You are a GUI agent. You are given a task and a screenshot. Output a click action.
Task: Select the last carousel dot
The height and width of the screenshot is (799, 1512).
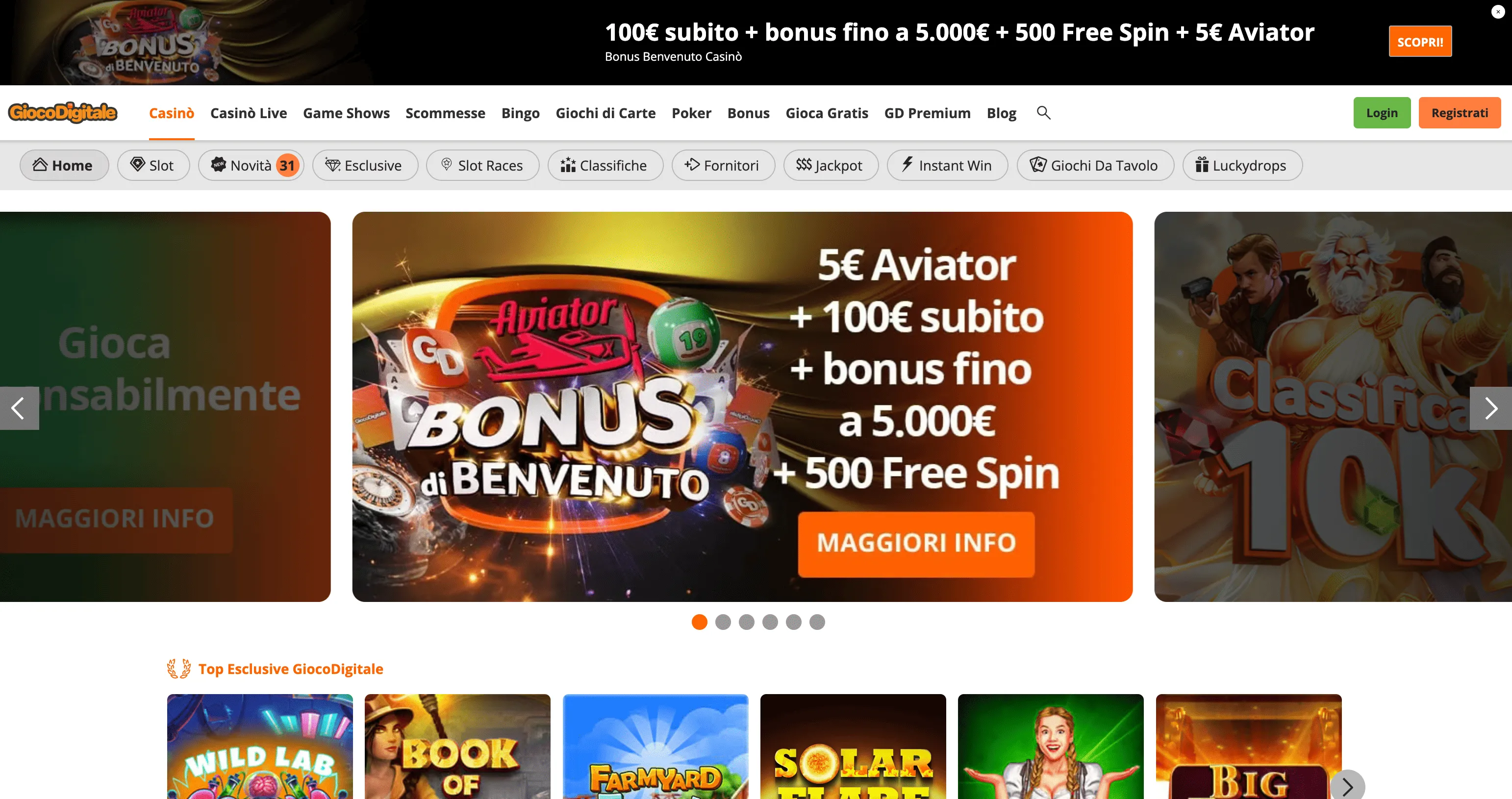click(817, 622)
